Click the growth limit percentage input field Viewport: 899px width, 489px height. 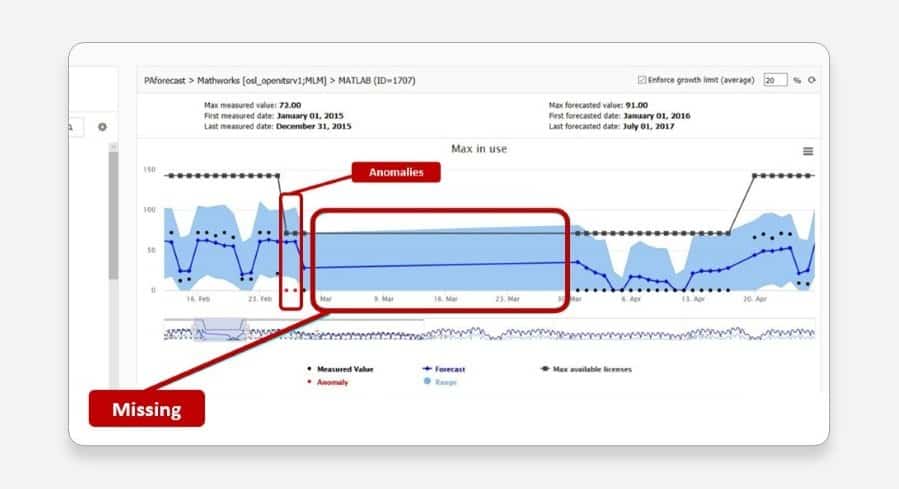point(775,80)
